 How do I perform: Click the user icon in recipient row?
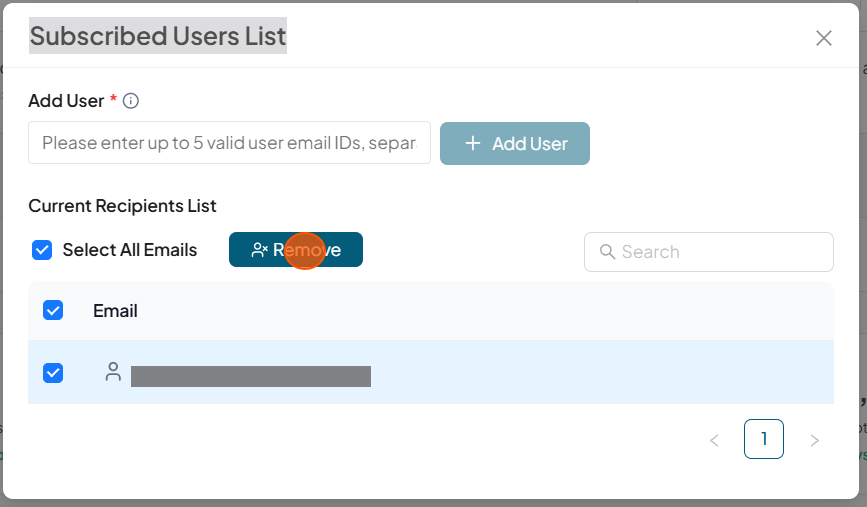113,372
